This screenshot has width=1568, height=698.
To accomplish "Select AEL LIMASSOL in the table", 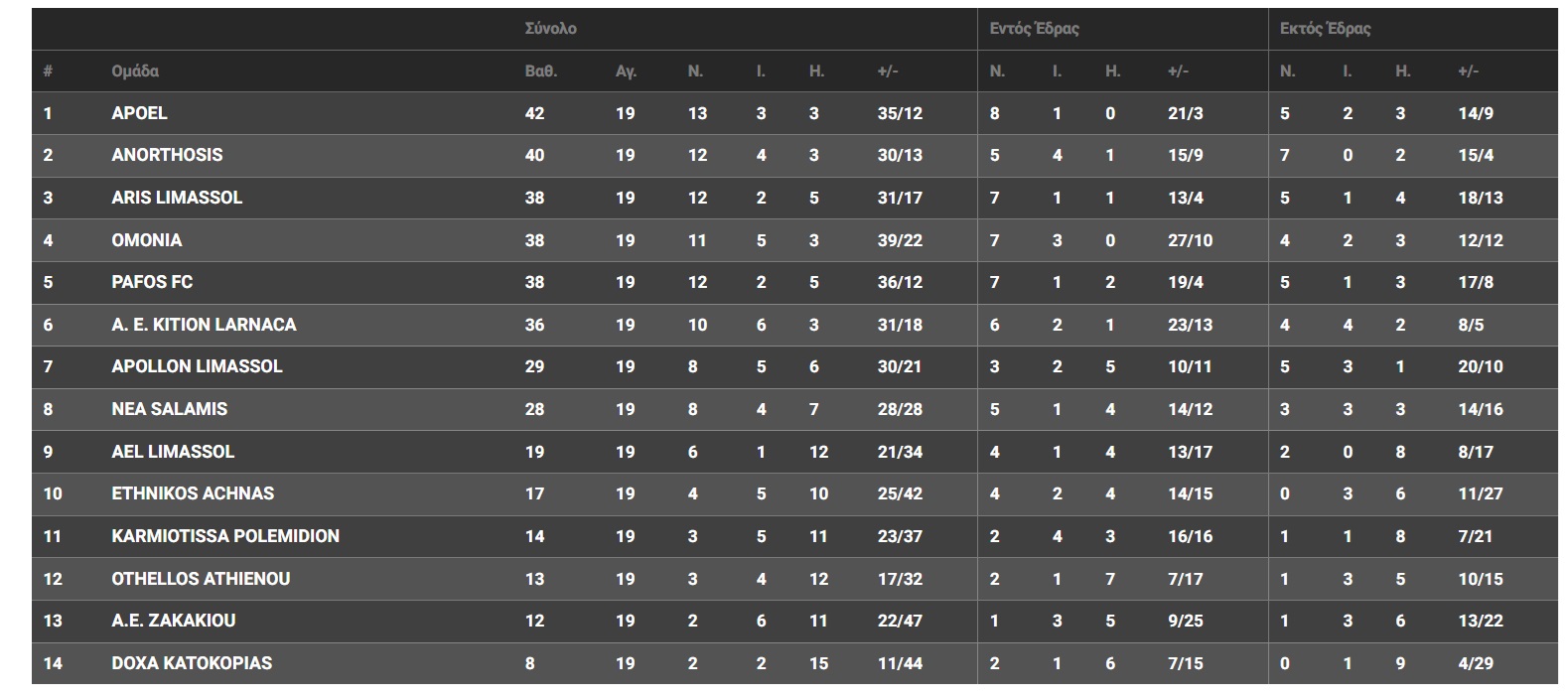I will [173, 452].
